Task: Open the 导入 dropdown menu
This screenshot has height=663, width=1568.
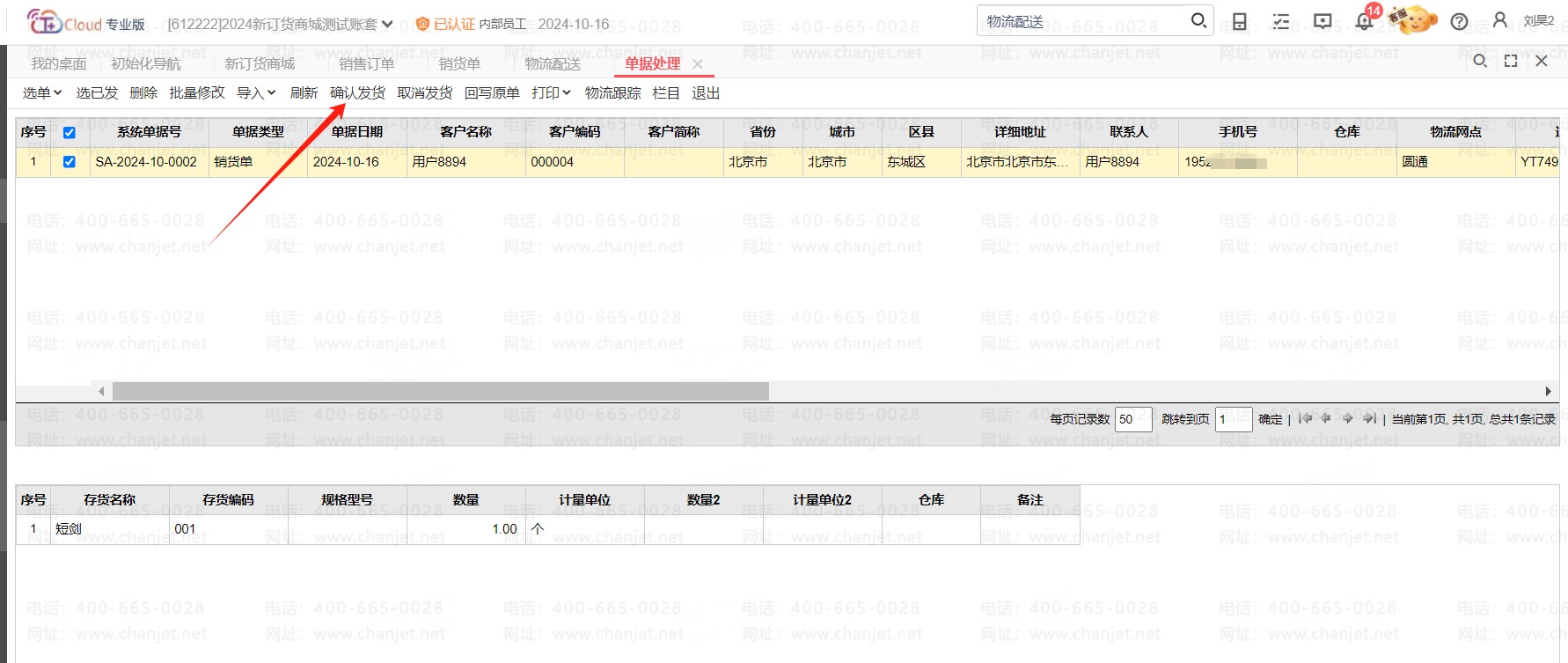Action: [x=256, y=93]
